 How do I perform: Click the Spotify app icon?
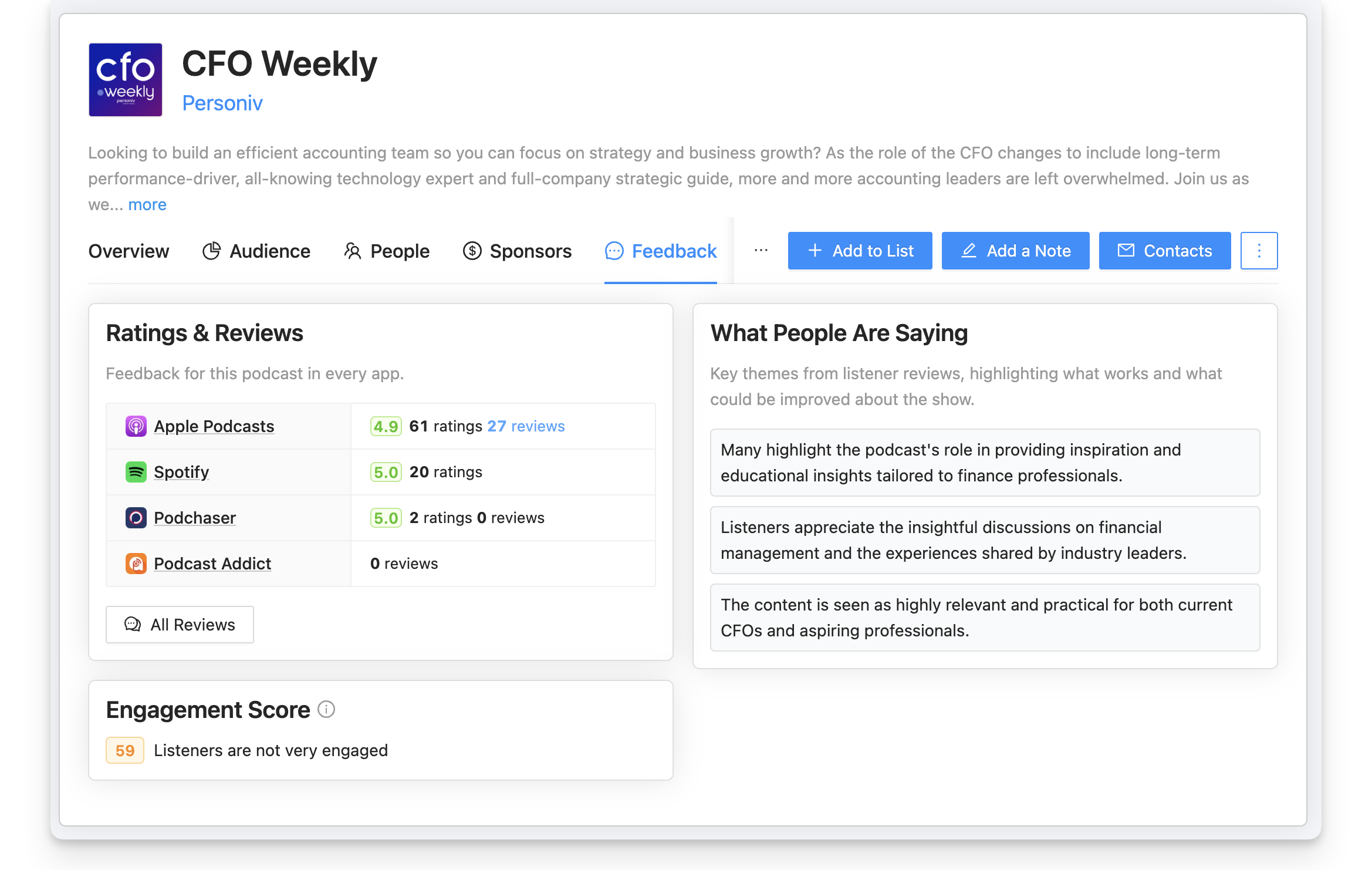136,472
